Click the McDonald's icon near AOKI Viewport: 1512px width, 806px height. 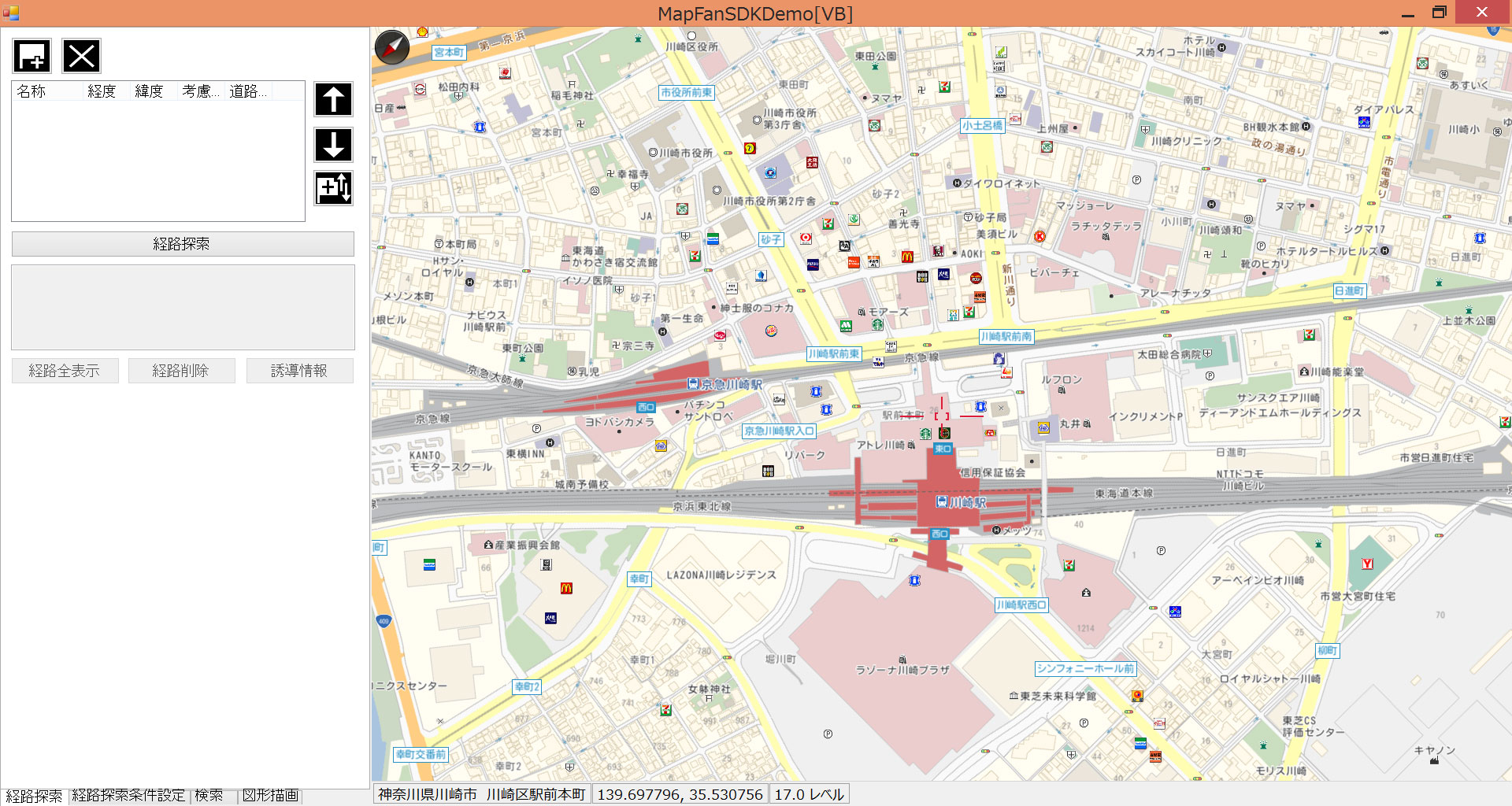907,257
